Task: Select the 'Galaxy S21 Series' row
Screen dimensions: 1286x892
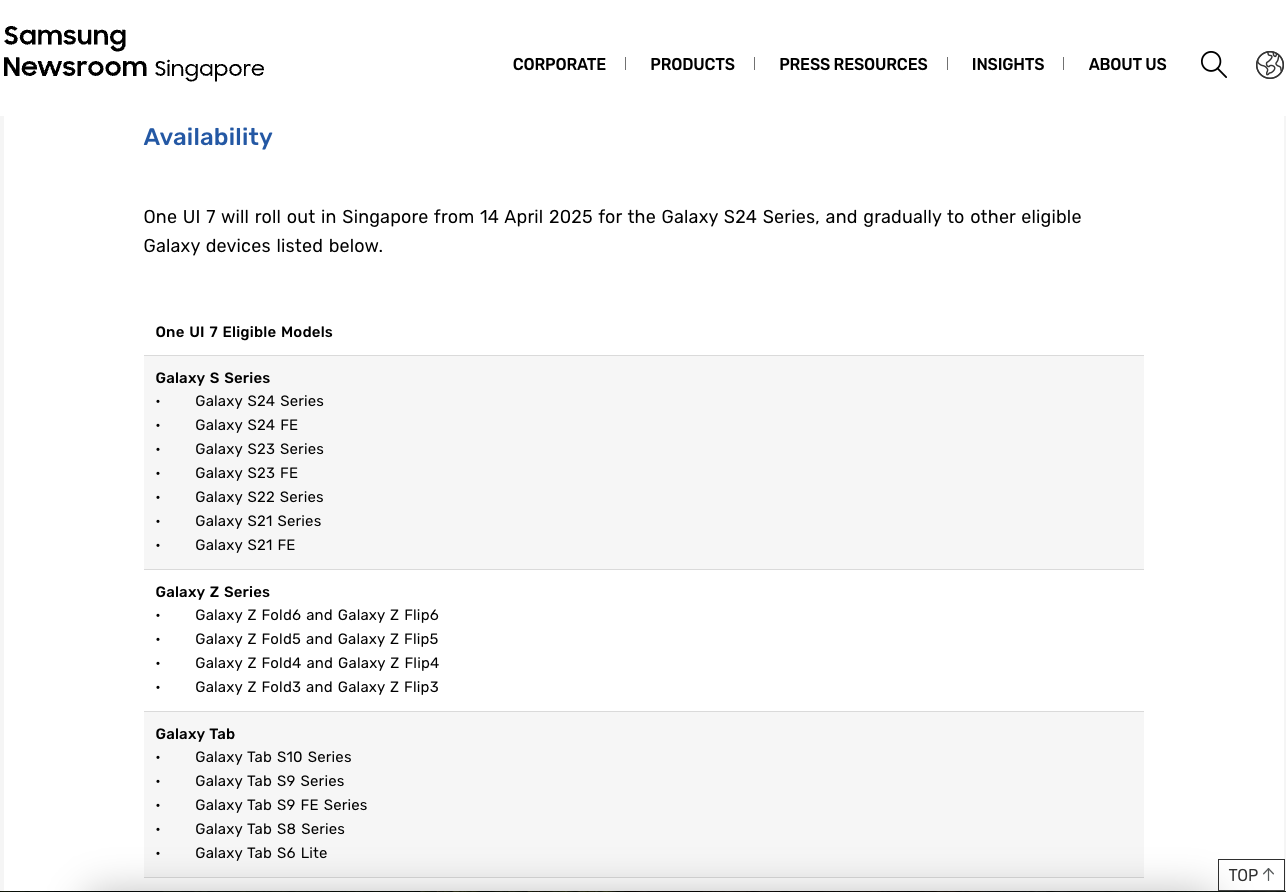Action: point(258,521)
